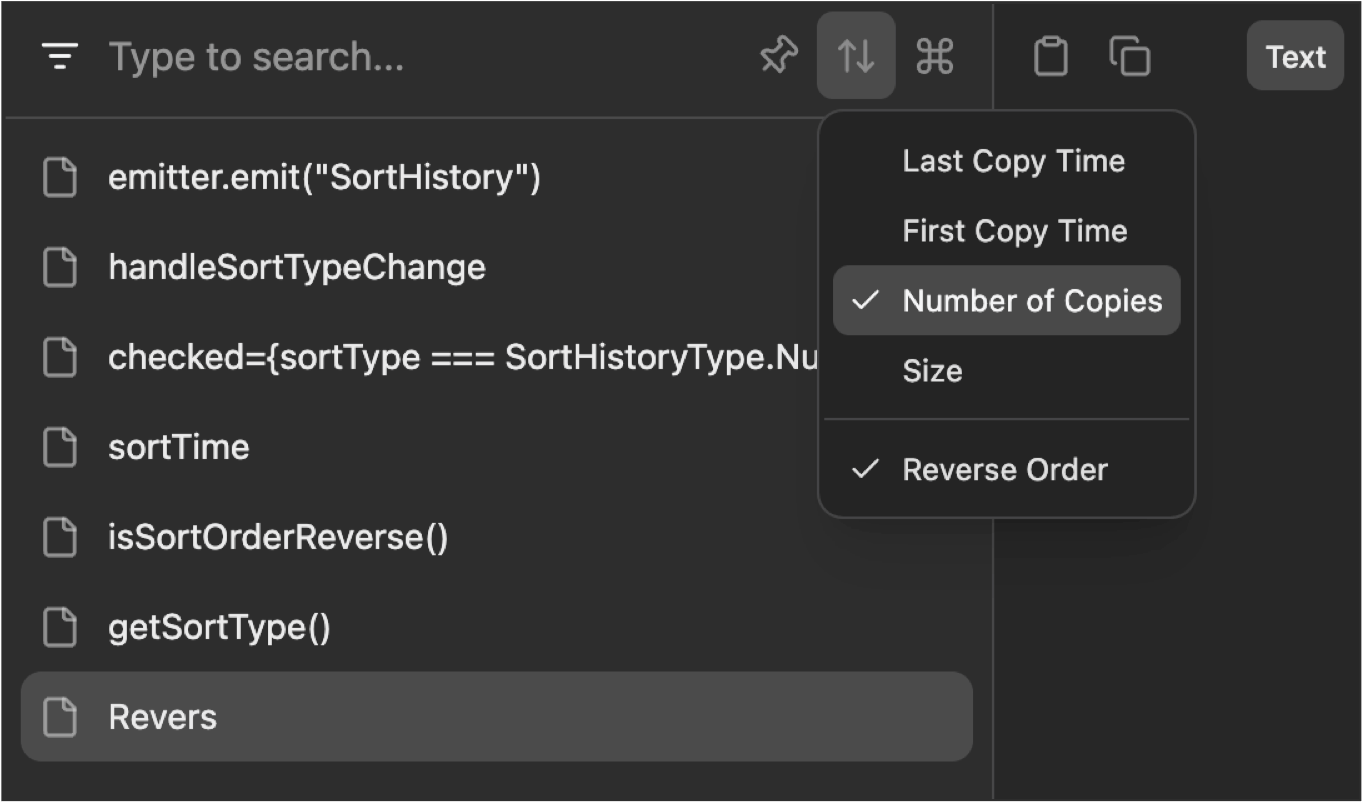The image size is (1362, 802).
Task: Enable sorting by Size
Action: click(x=932, y=370)
